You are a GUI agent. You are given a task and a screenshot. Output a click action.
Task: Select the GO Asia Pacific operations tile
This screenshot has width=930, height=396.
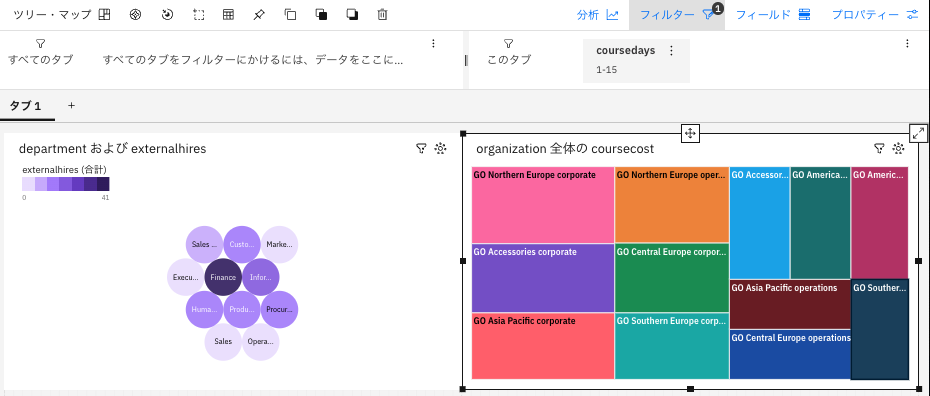point(790,304)
